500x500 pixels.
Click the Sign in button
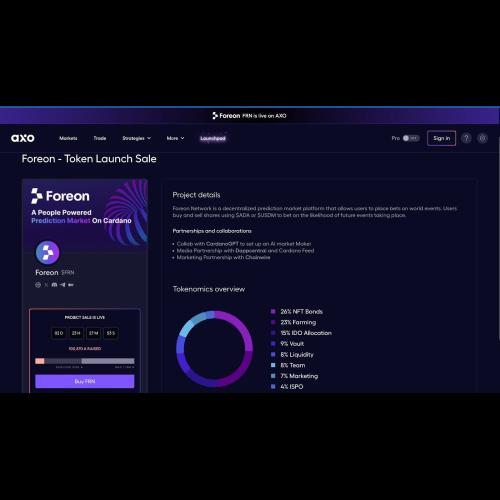(x=442, y=138)
